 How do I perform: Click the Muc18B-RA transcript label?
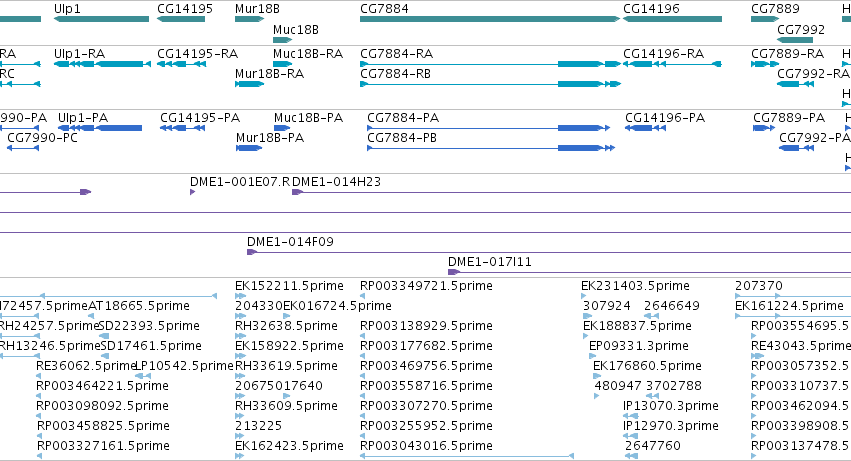pyautogui.click(x=308, y=54)
